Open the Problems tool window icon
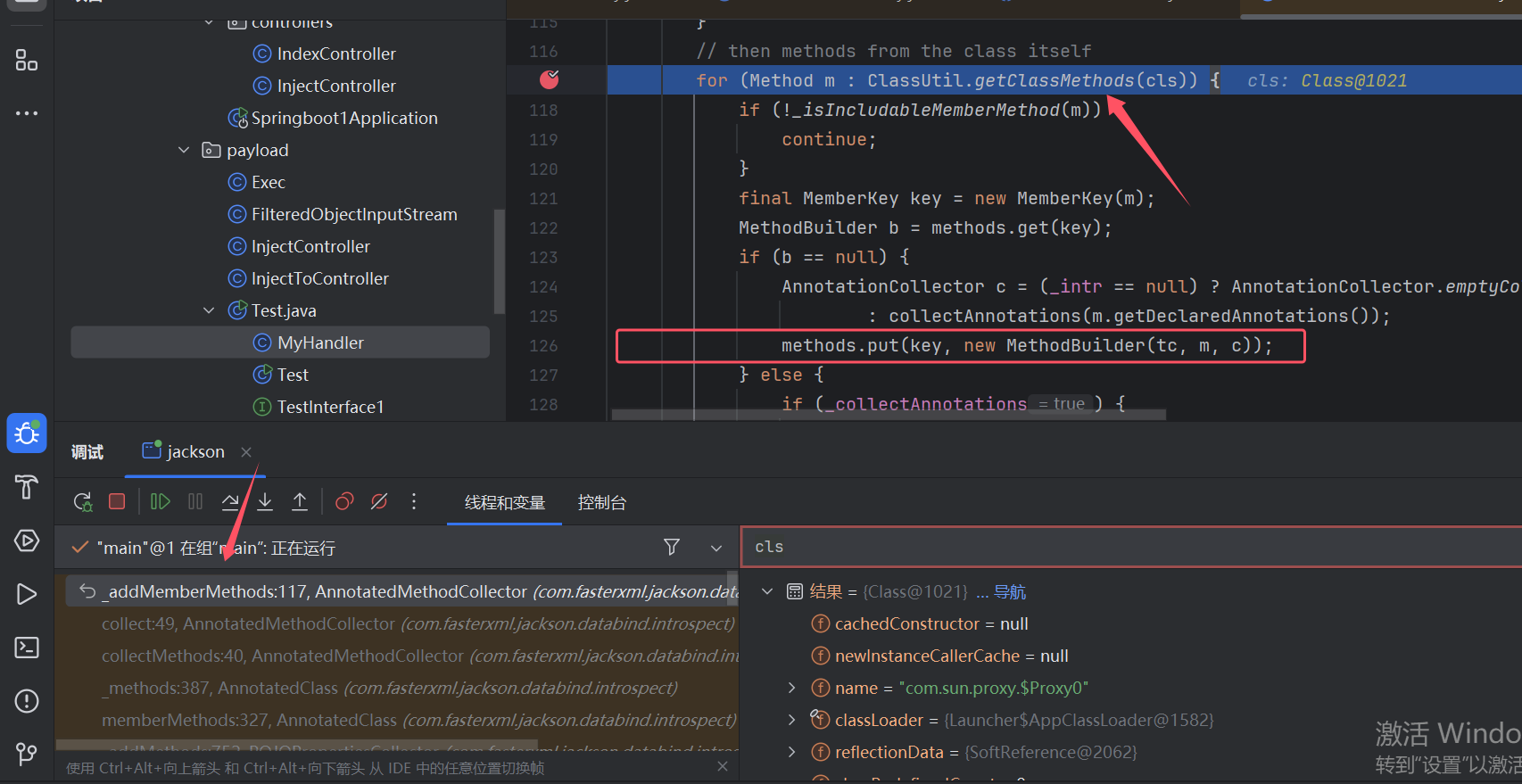 coord(27,701)
